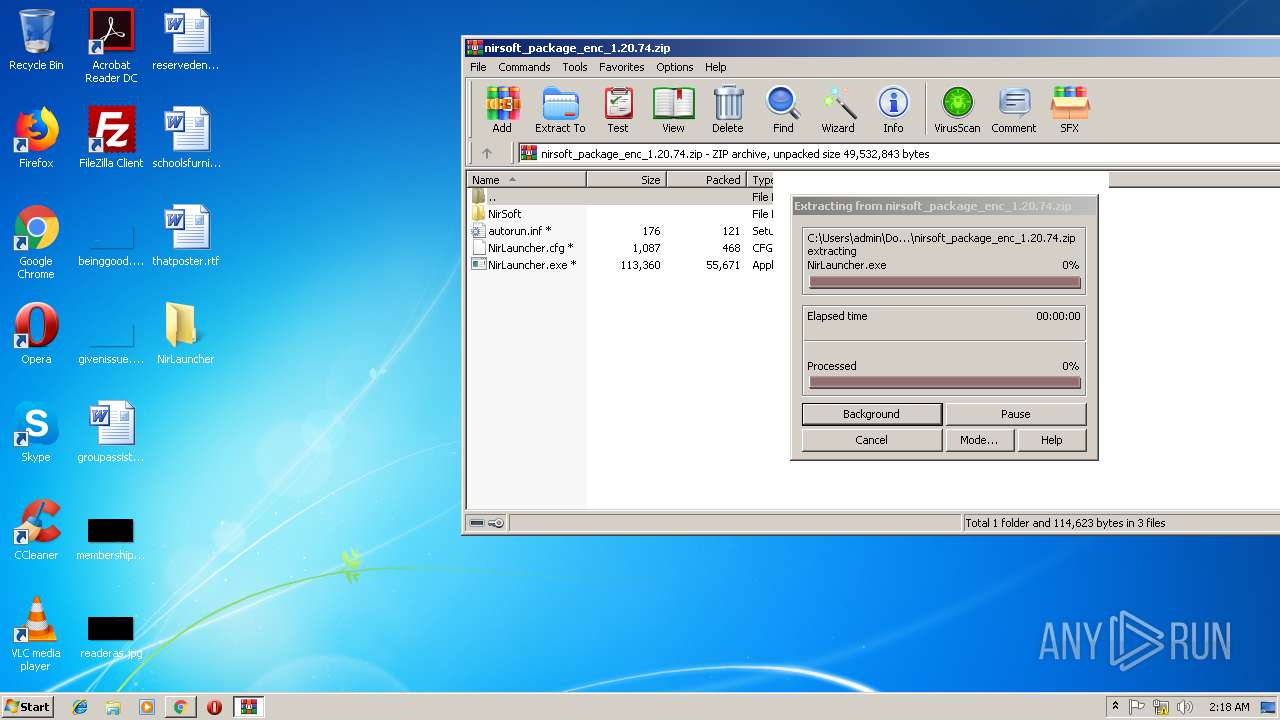The image size is (1280, 720).
Task: Select Google Chrome desktop icon
Action: [36, 242]
